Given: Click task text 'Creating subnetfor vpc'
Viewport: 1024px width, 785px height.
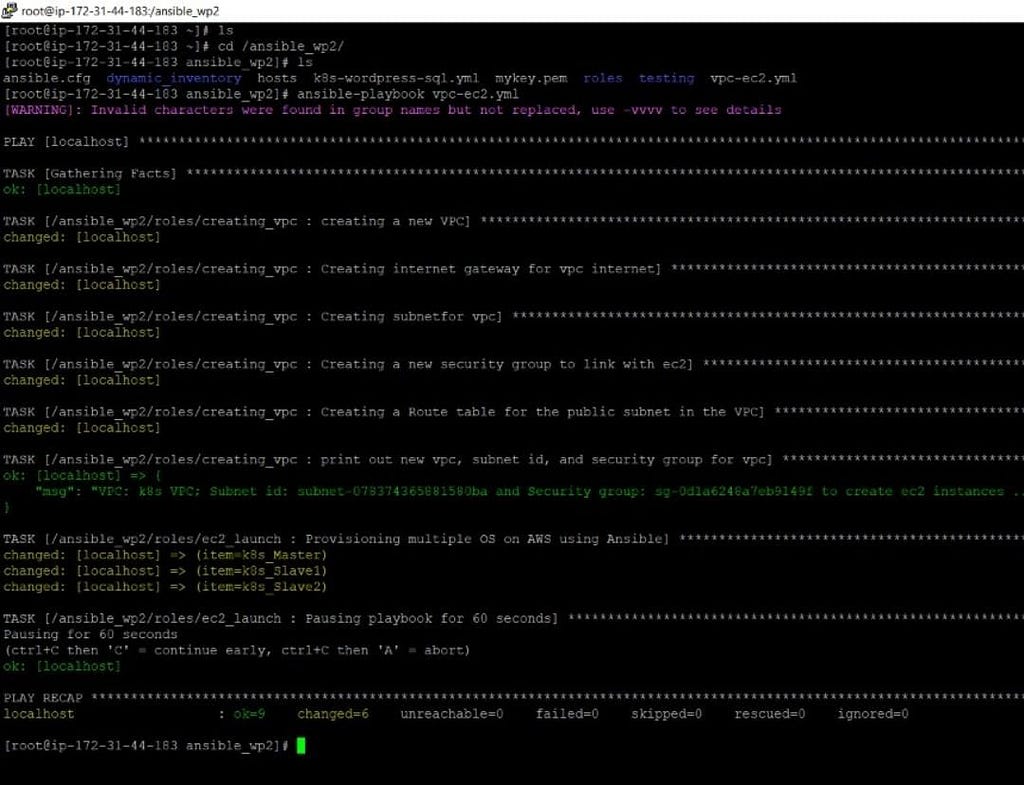Looking at the screenshot, I should coord(408,317).
